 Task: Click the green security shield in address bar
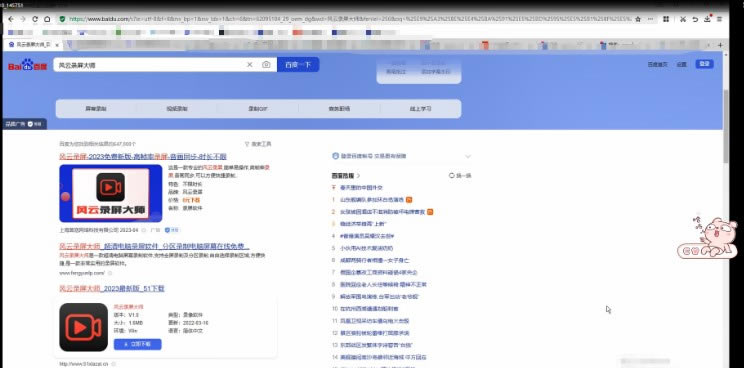(62, 19)
